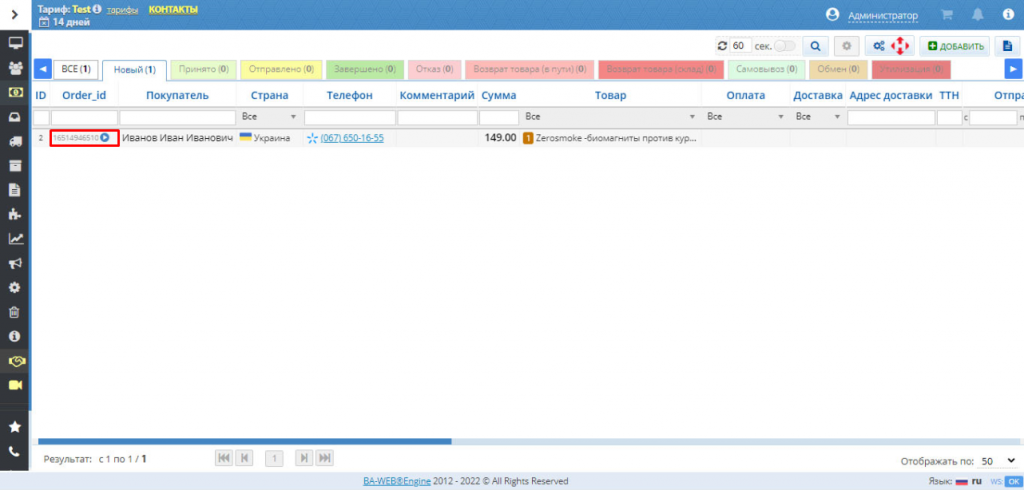Image resolution: width=1024 pixels, height=490 pixels.
Task: Open the megaphone announcements icon
Action: coord(15,263)
